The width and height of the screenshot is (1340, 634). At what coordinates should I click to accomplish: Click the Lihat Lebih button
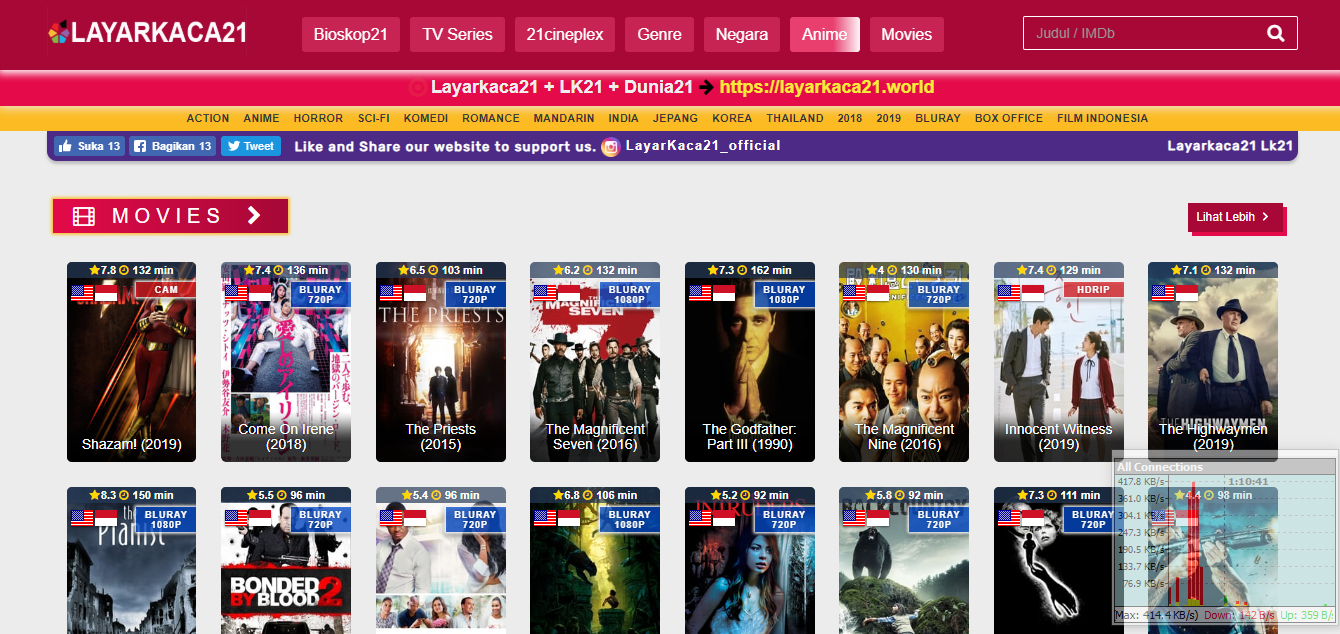click(x=1235, y=217)
